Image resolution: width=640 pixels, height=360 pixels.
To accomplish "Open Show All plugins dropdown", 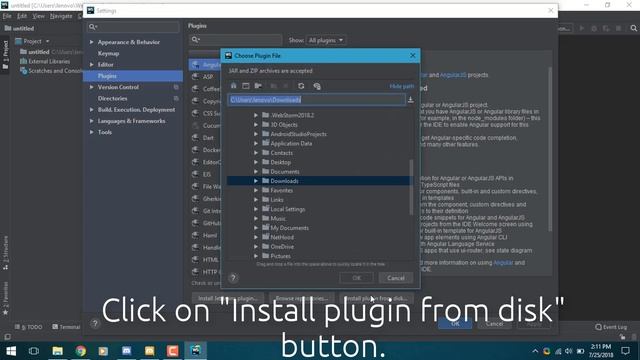I will point(325,40).
